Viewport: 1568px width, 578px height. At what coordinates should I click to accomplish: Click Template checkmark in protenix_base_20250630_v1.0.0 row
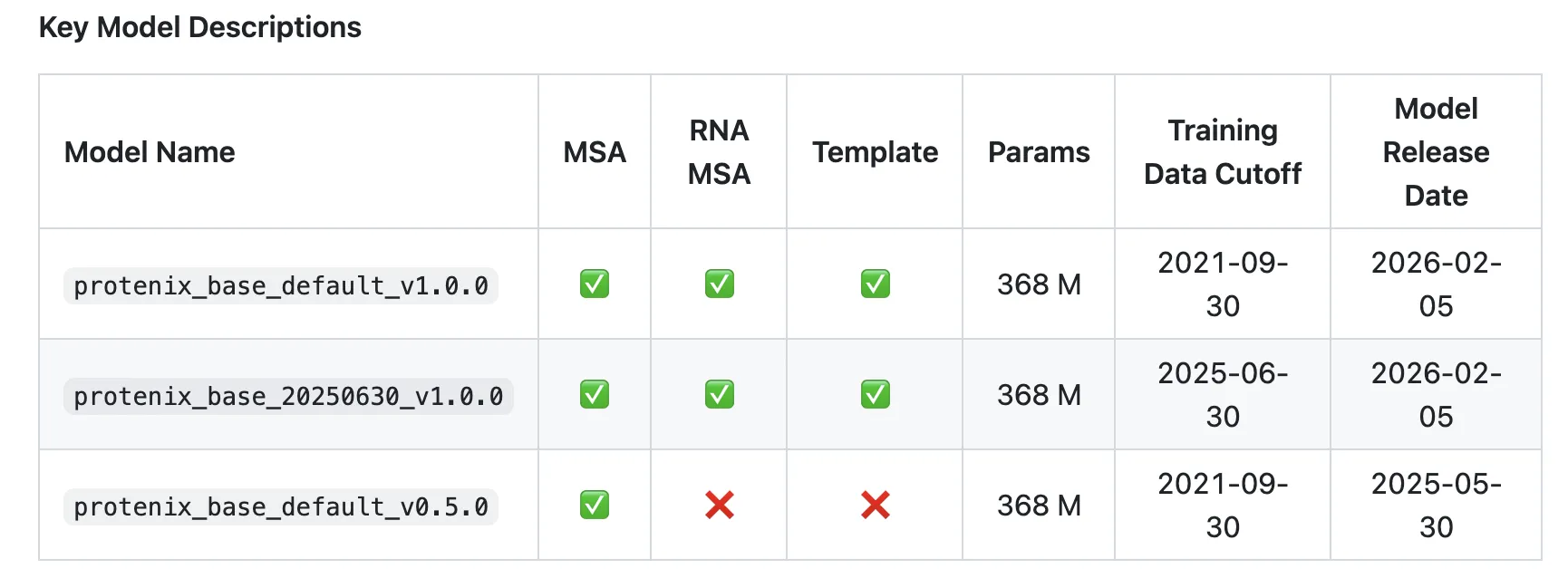click(x=876, y=395)
